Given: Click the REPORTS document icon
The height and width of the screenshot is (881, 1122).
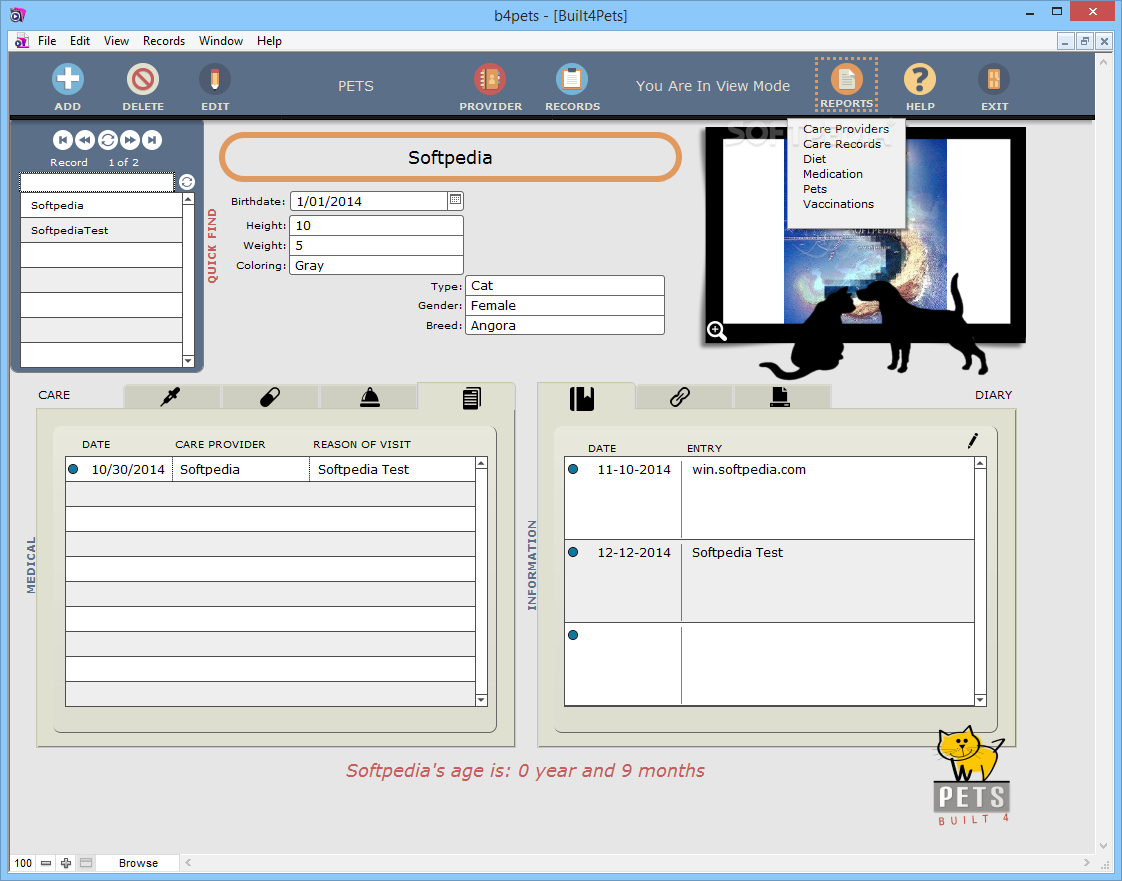Looking at the screenshot, I should click(847, 79).
